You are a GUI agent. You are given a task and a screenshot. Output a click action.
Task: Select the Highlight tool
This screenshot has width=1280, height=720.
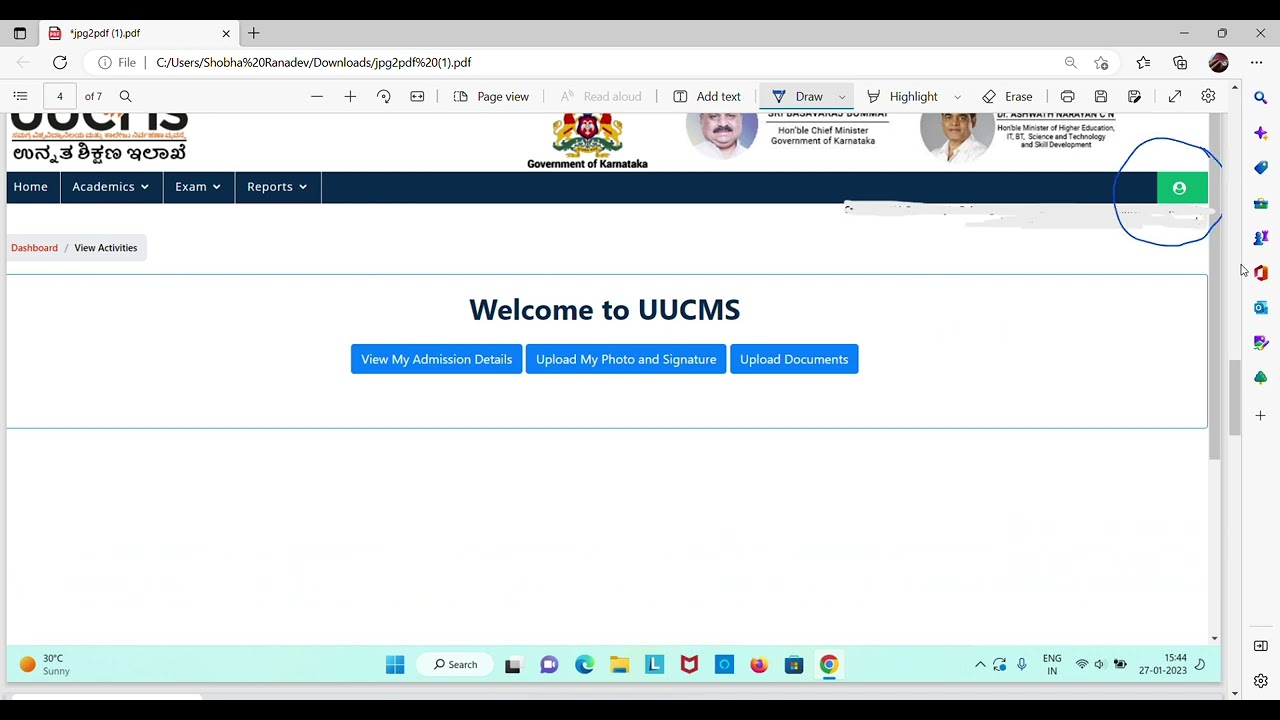(902, 96)
